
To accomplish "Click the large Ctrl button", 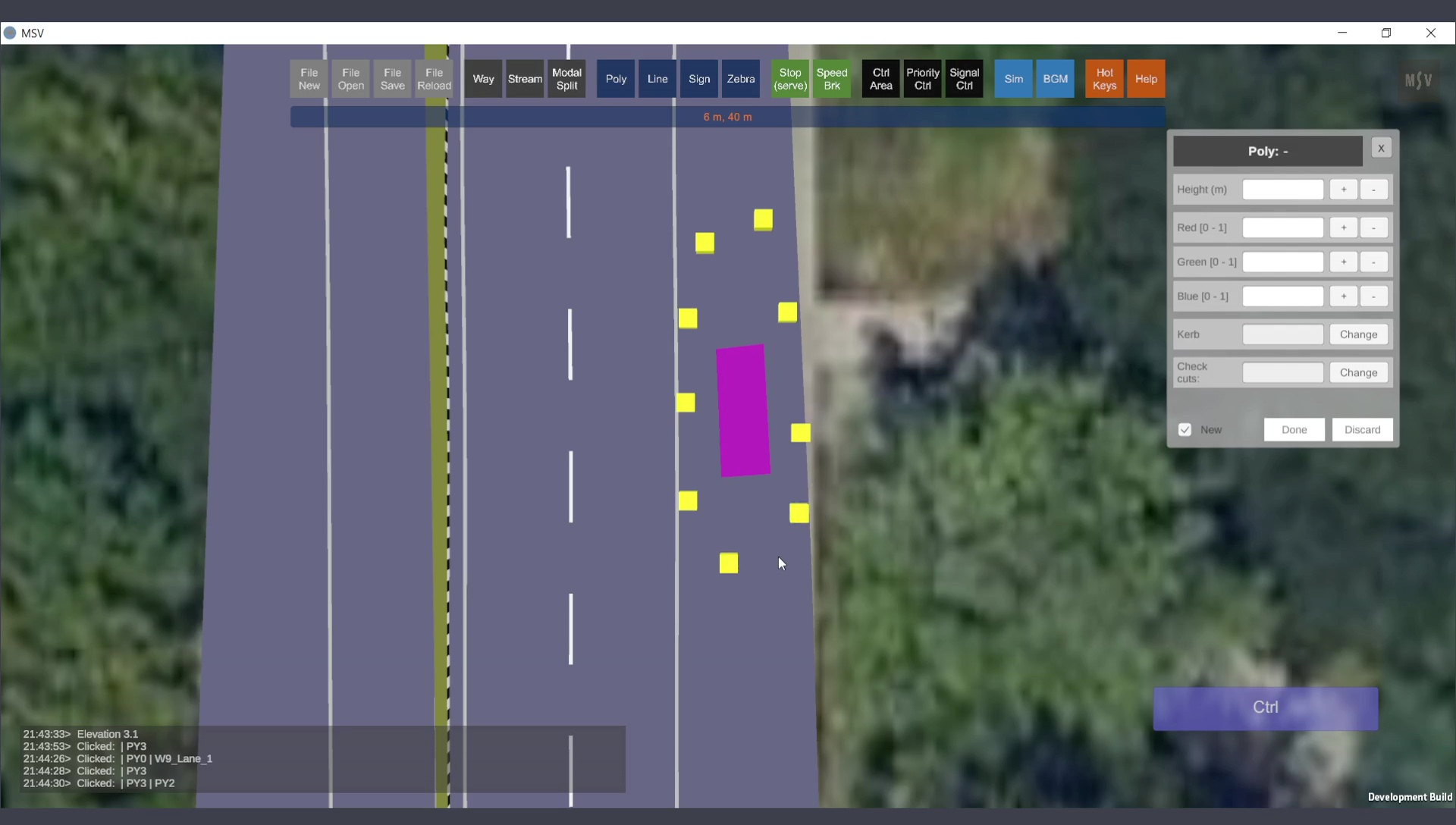I will click(x=1265, y=708).
